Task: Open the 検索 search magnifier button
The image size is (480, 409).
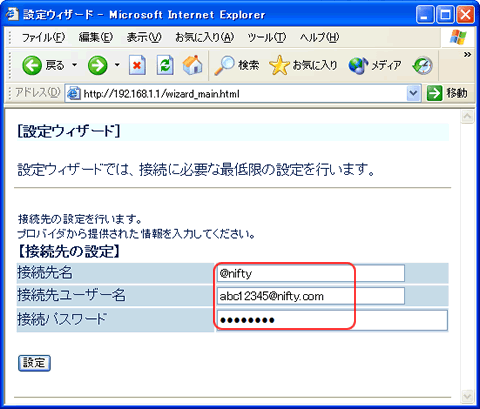Action: pyautogui.click(x=236, y=65)
